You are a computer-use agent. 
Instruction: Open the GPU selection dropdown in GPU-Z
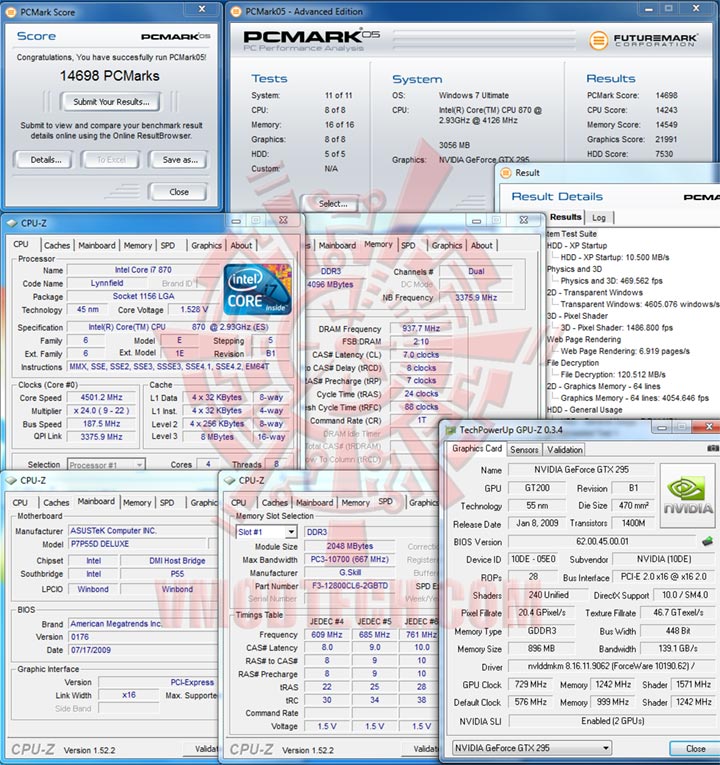[532, 748]
